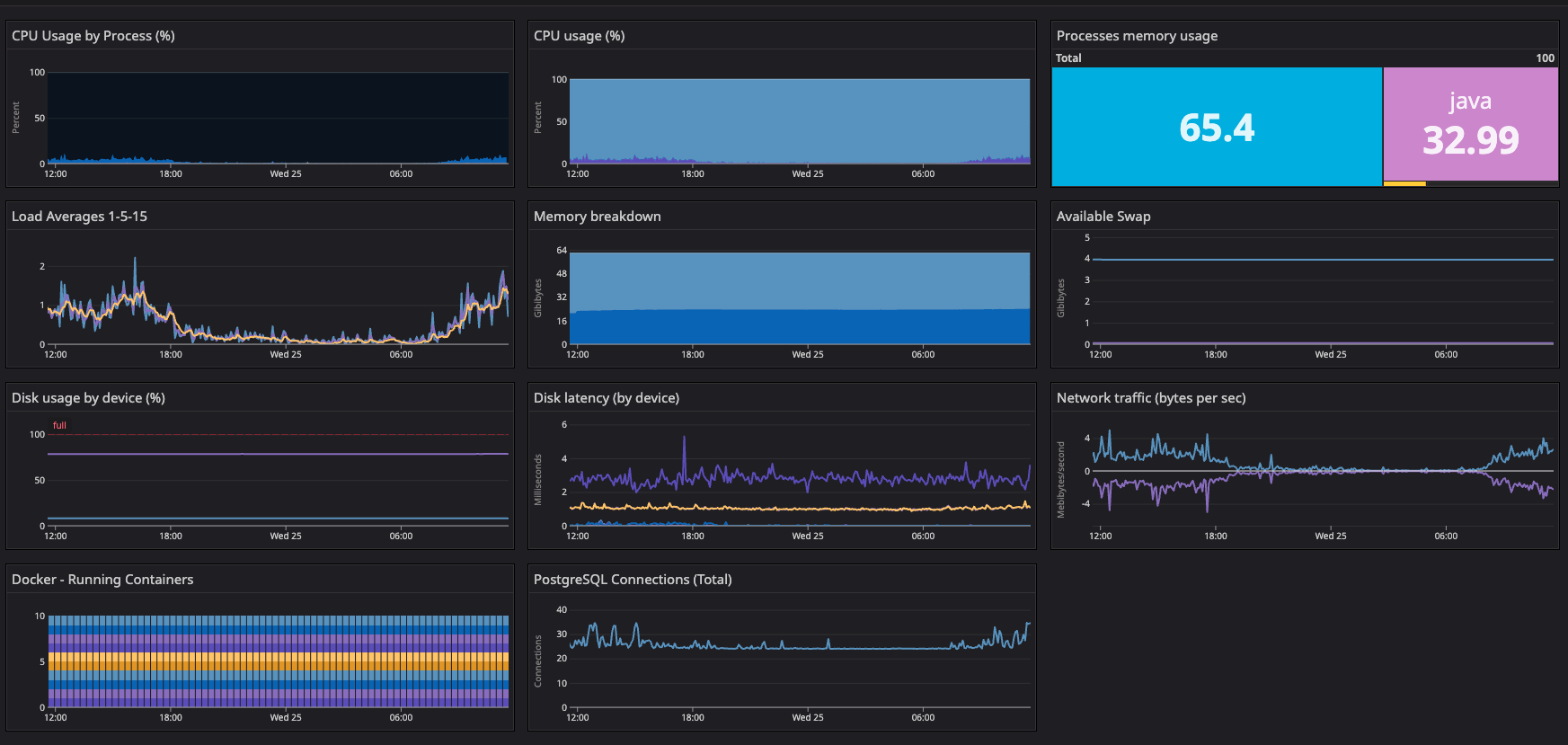Open the Memory breakdown widget title
The image size is (1568, 745).
click(597, 217)
